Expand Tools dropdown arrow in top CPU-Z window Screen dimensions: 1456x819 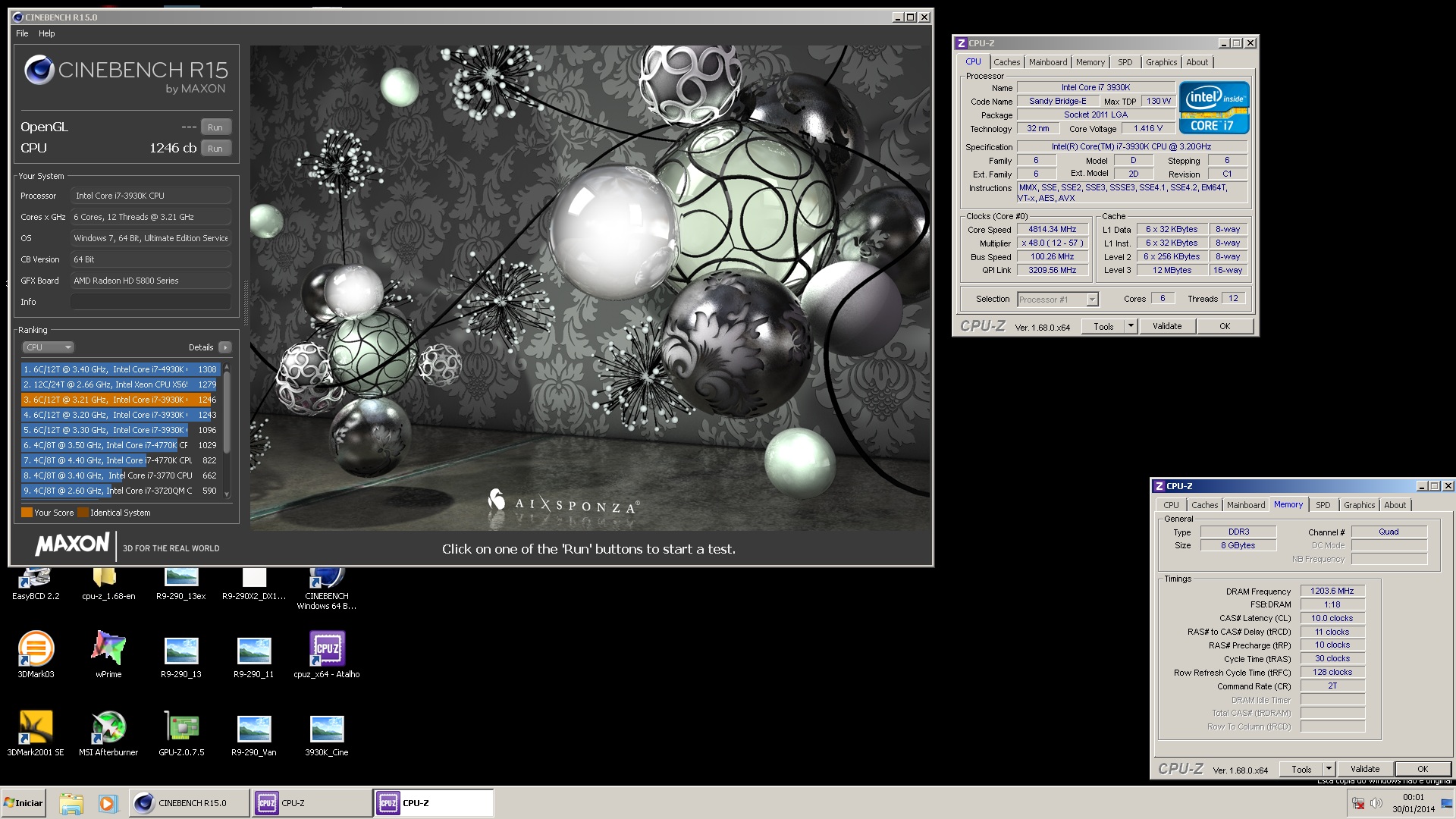[x=1131, y=327]
